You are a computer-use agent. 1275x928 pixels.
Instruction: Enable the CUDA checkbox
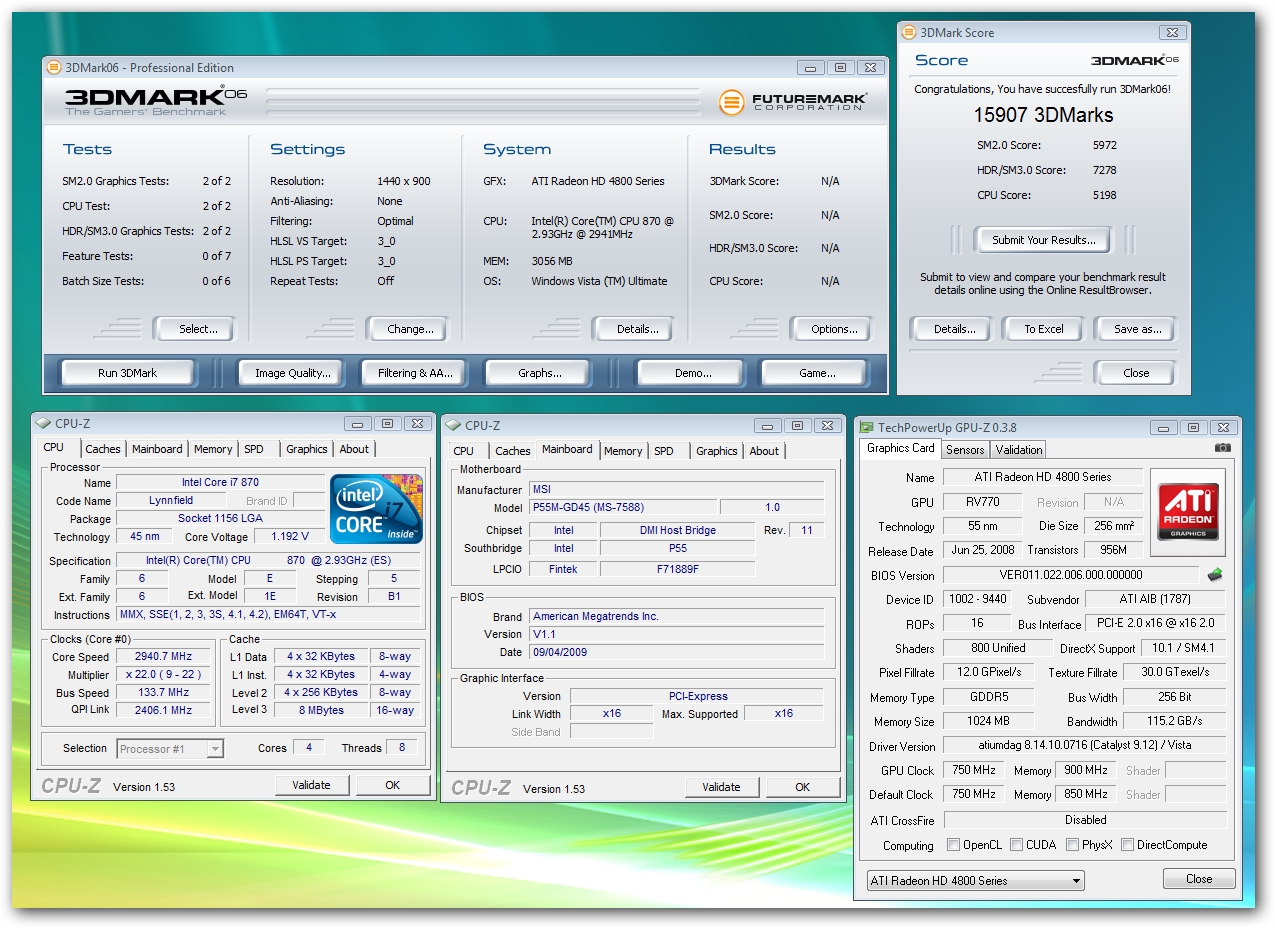coord(1016,845)
